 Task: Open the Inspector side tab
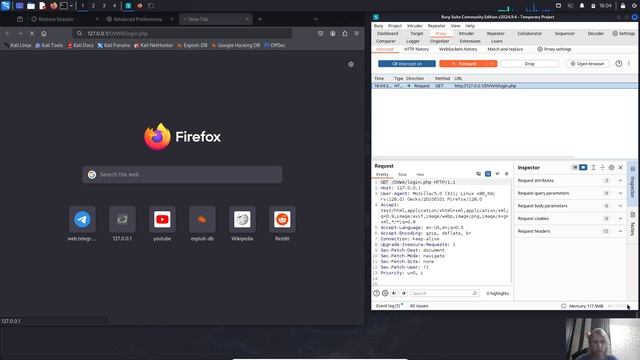coord(632,184)
